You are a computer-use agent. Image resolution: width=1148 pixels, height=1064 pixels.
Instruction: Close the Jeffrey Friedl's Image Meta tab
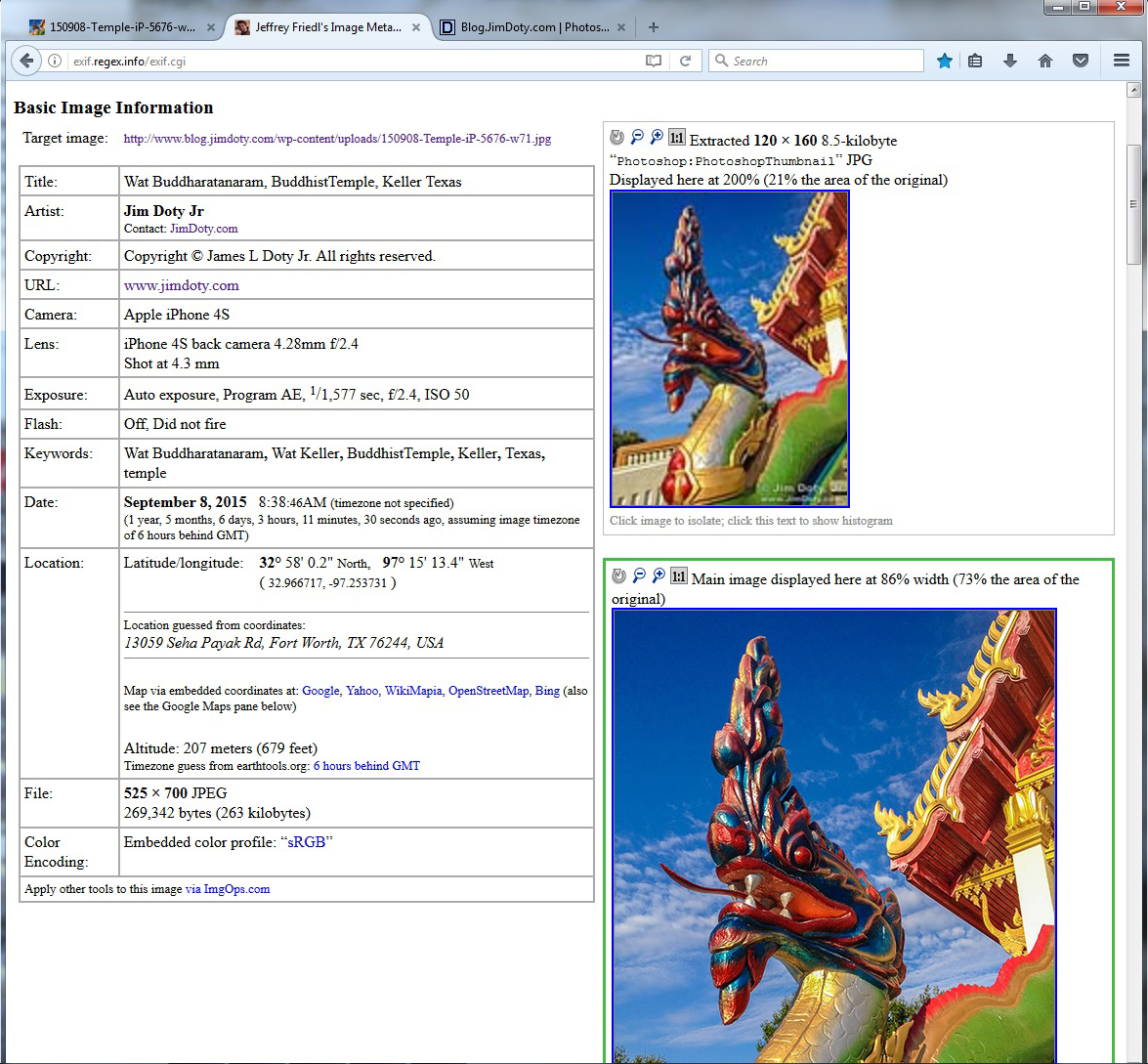pos(416,27)
